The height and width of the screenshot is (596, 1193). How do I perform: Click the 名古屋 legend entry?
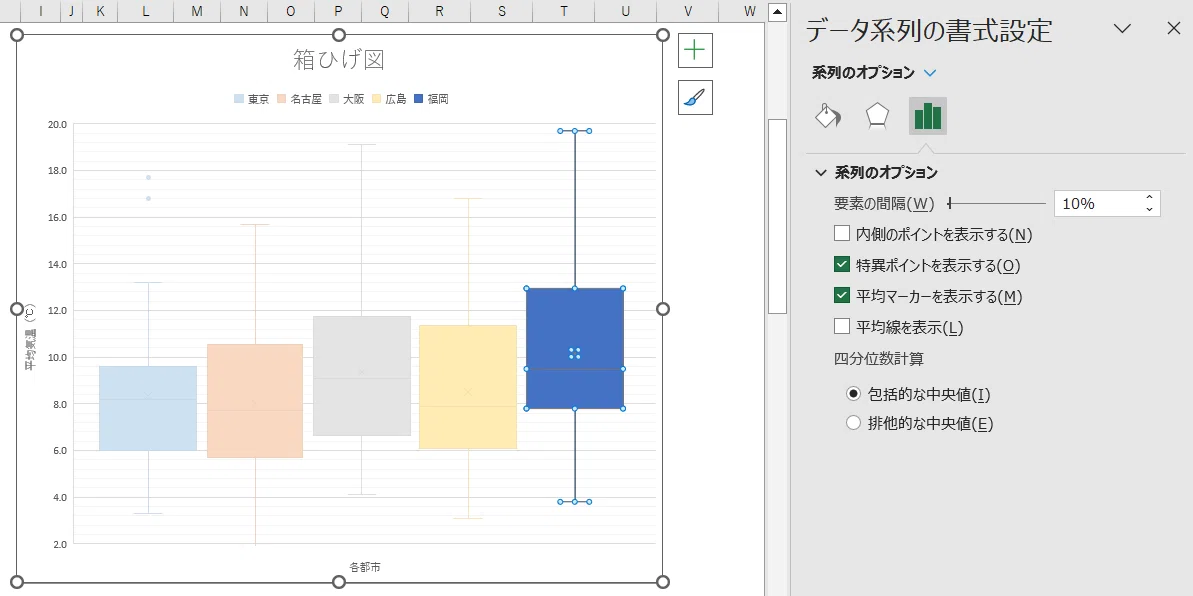point(300,99)
